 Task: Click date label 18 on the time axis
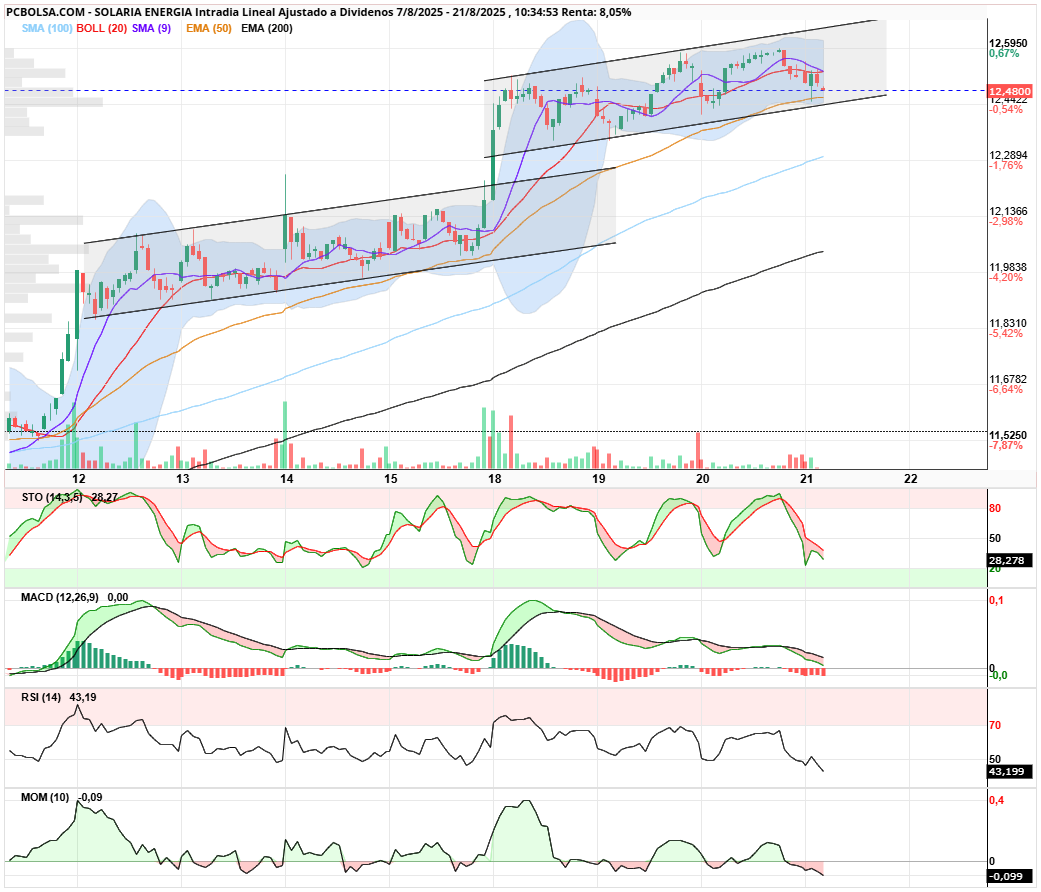[x=495, y=479]
